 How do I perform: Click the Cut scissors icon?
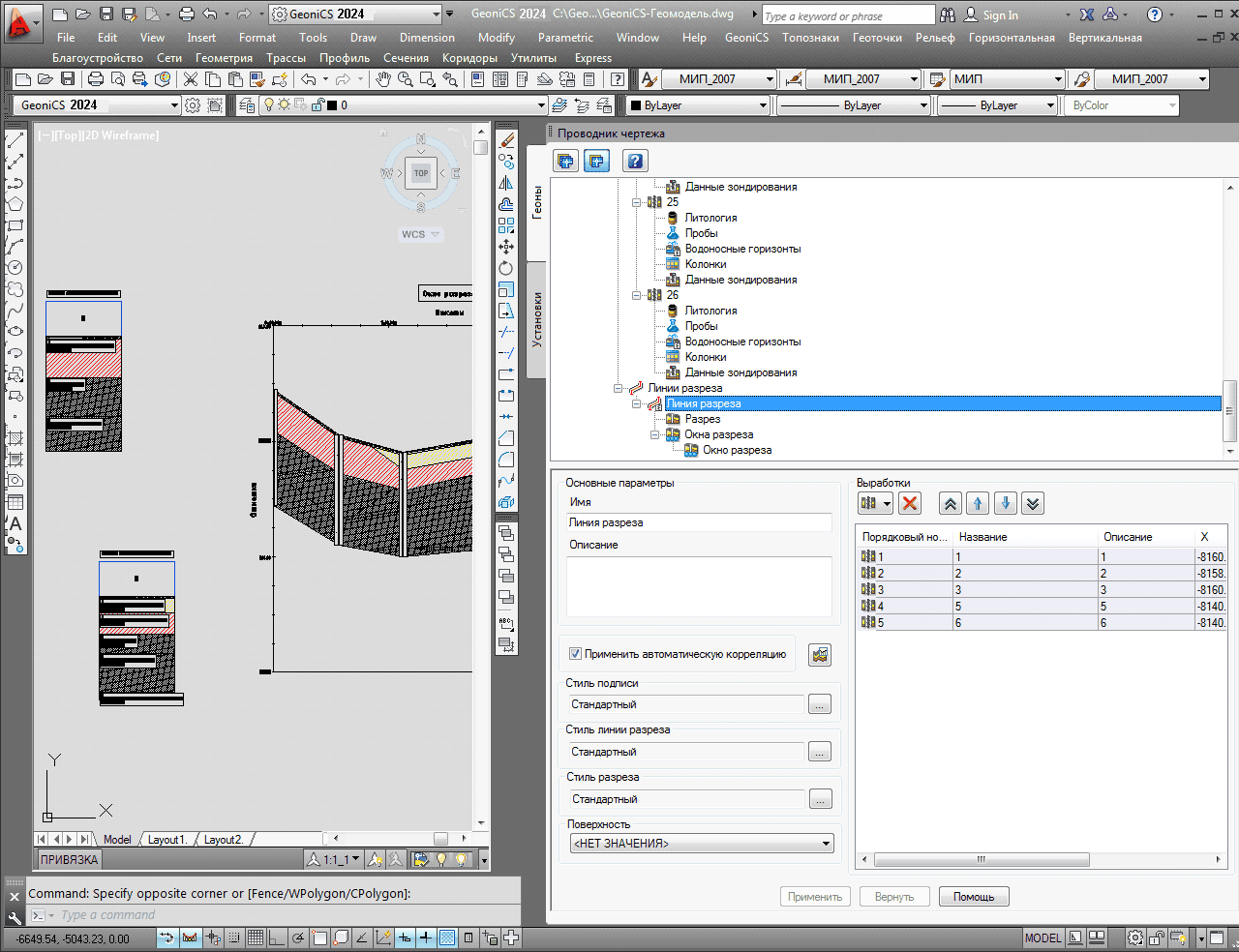pyautogui.click(x=191, y=79)
